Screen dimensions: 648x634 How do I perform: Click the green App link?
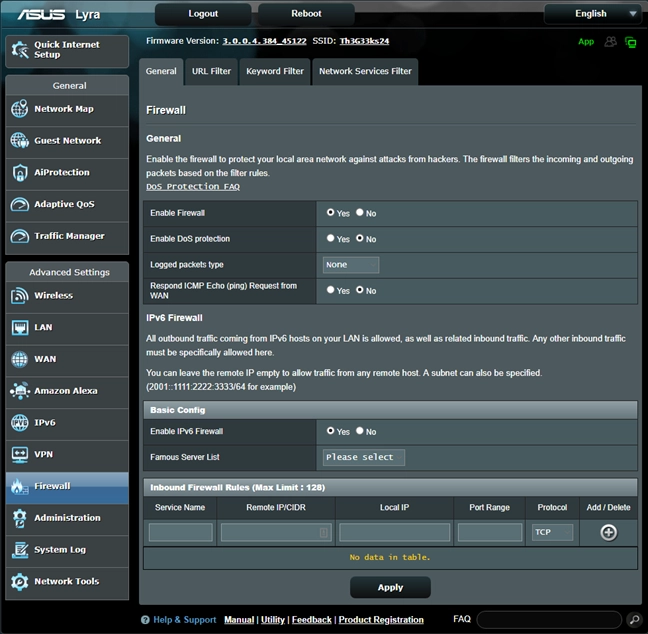coord(586,42)
